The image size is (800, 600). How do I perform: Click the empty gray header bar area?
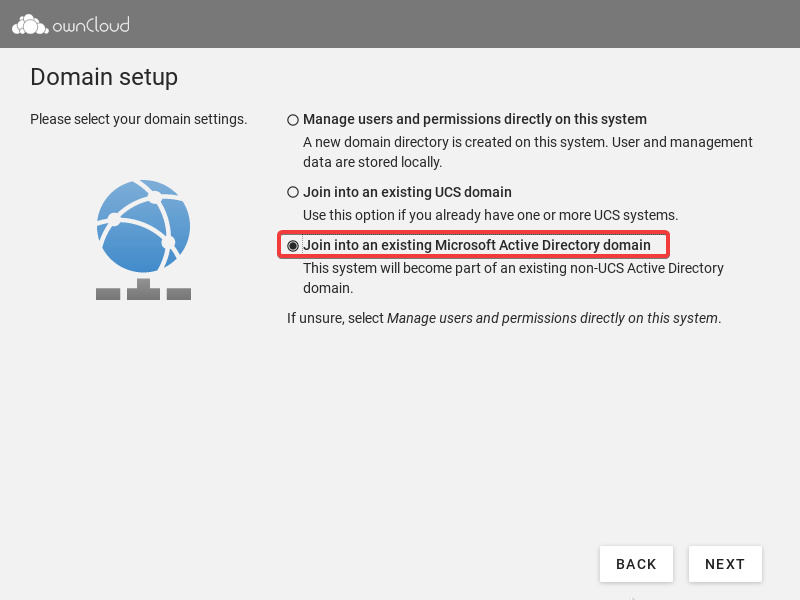(x=450, y=24)
